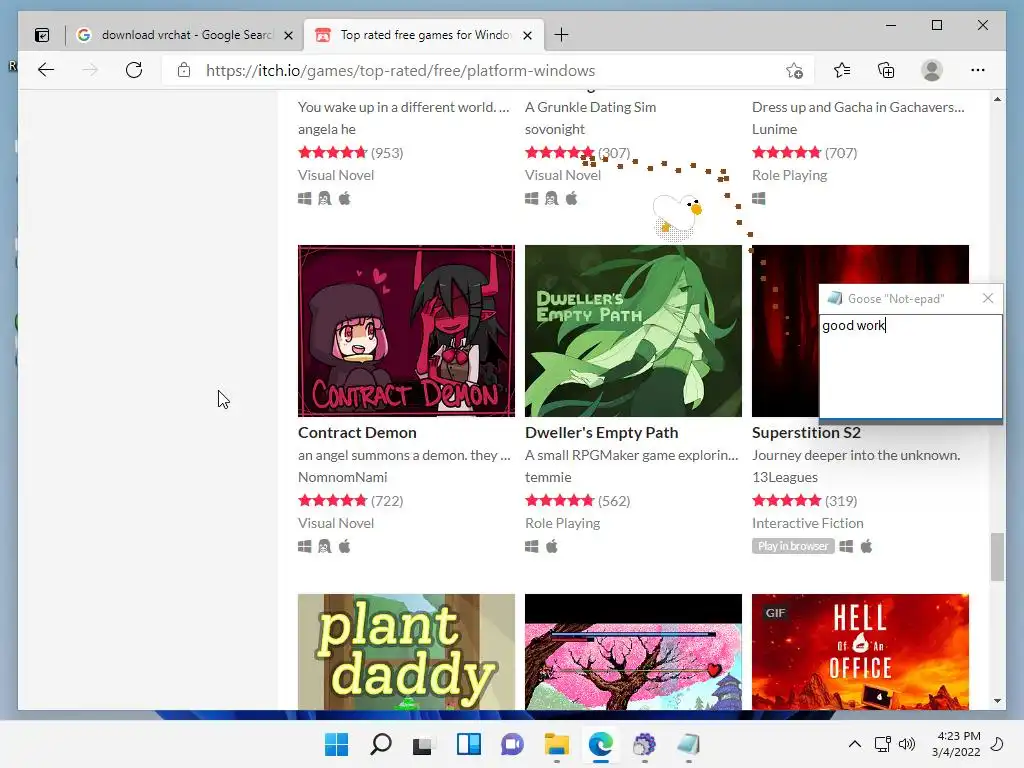Close the Google Search tab

[288, 35]
